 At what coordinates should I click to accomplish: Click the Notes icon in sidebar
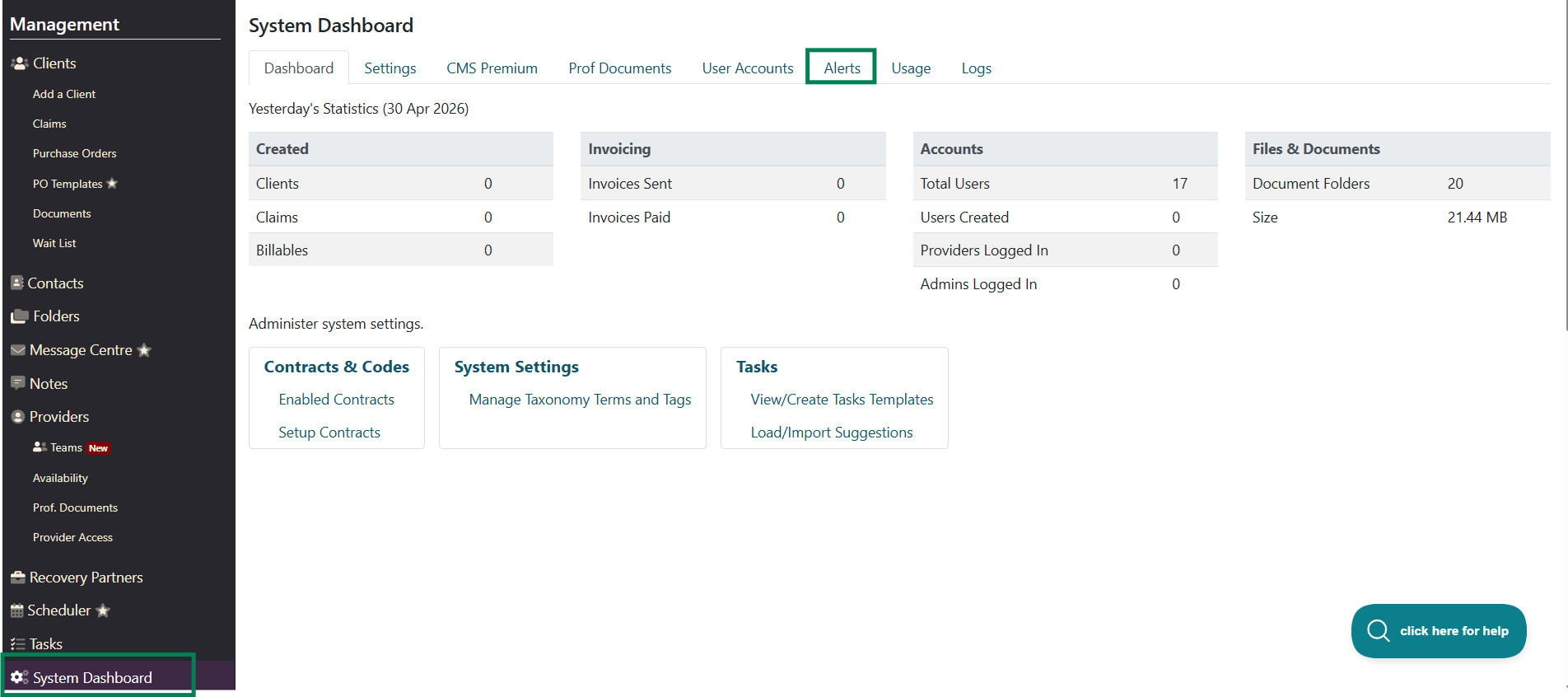[x=18, y=383]
